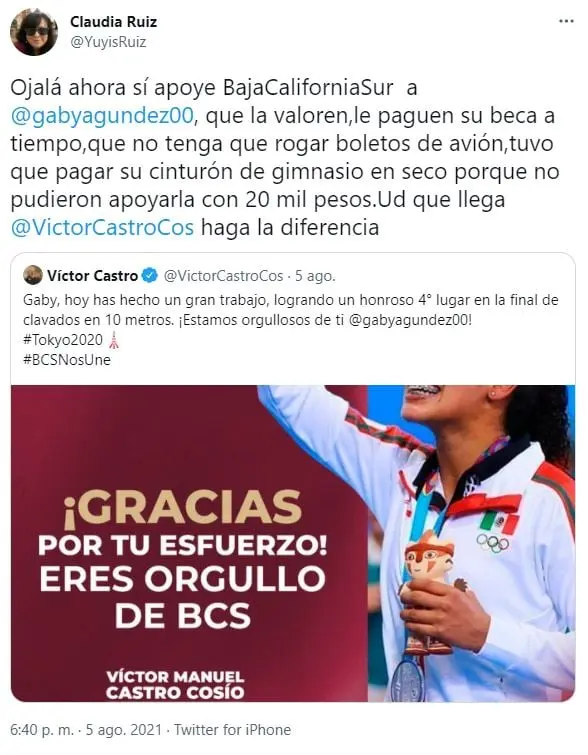
Task: Click @VictorCastroCos handle in quoted tweet header
Action: [223, 276]
